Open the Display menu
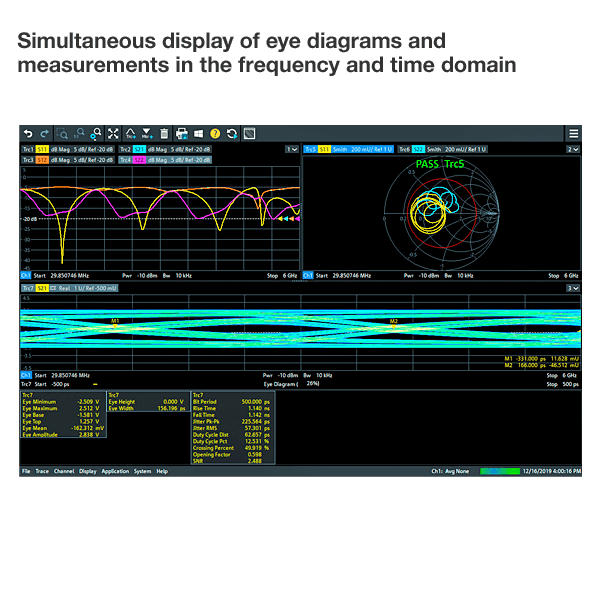 pyautogui.click(x=88, y=471)
